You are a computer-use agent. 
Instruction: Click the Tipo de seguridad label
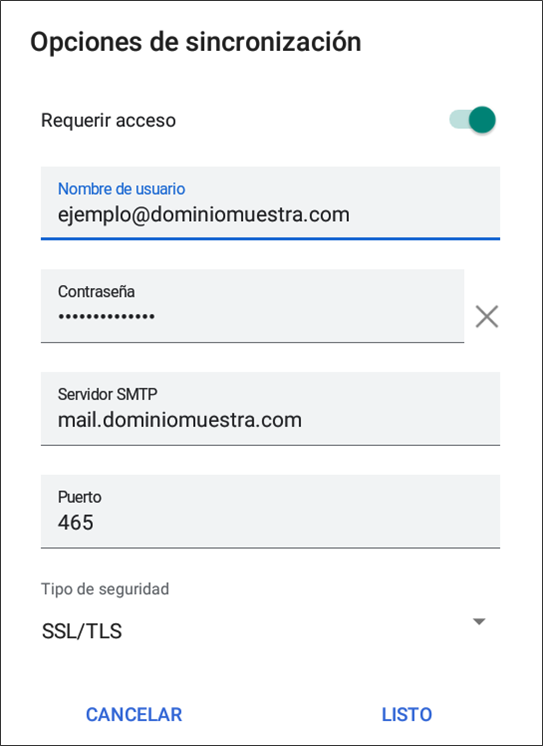105,589
